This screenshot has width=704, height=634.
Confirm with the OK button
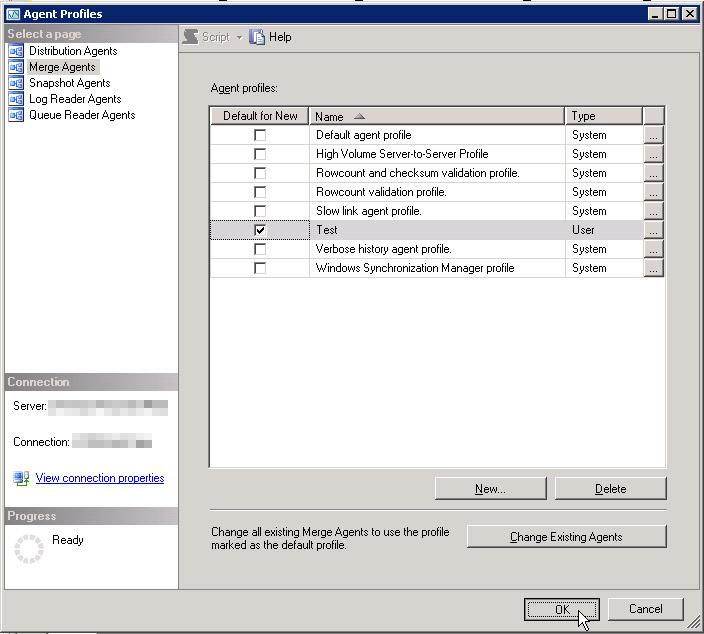pyautogui.click(x=562, y=609)
